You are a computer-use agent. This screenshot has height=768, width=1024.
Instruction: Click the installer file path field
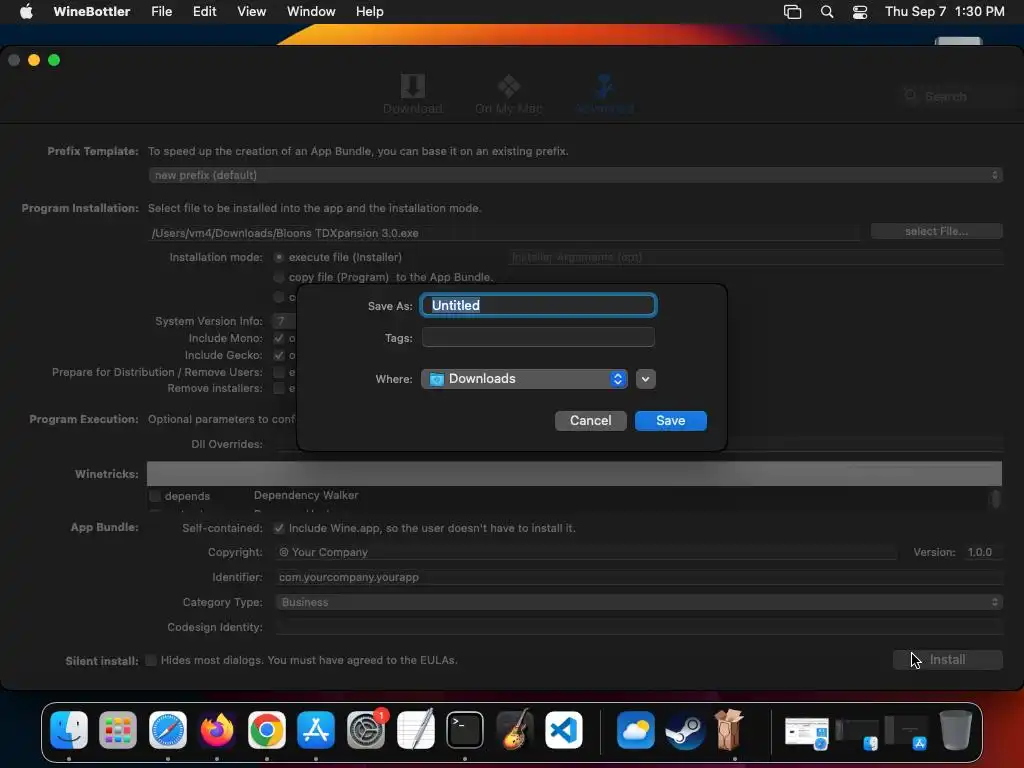click(x=504, y=232)
